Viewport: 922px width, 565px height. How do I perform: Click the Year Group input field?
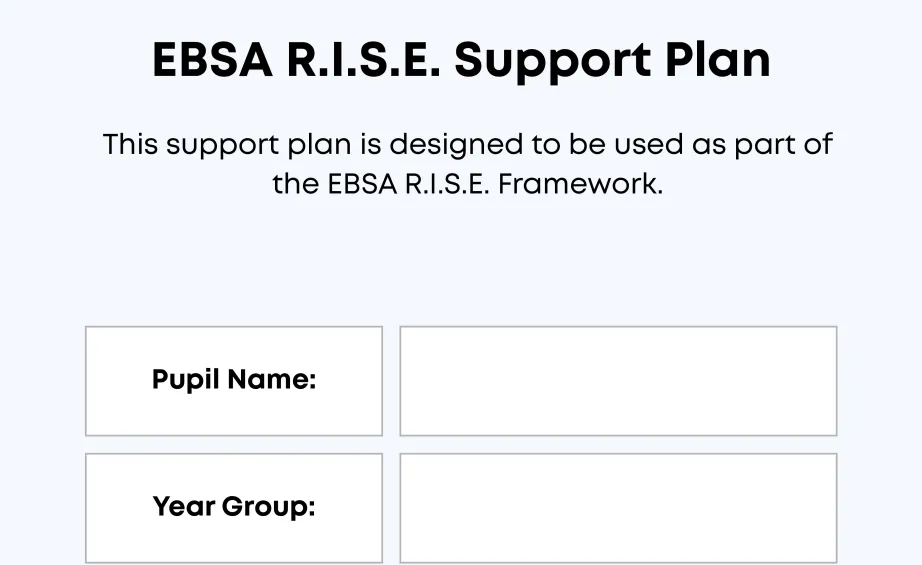click(618, 508)
